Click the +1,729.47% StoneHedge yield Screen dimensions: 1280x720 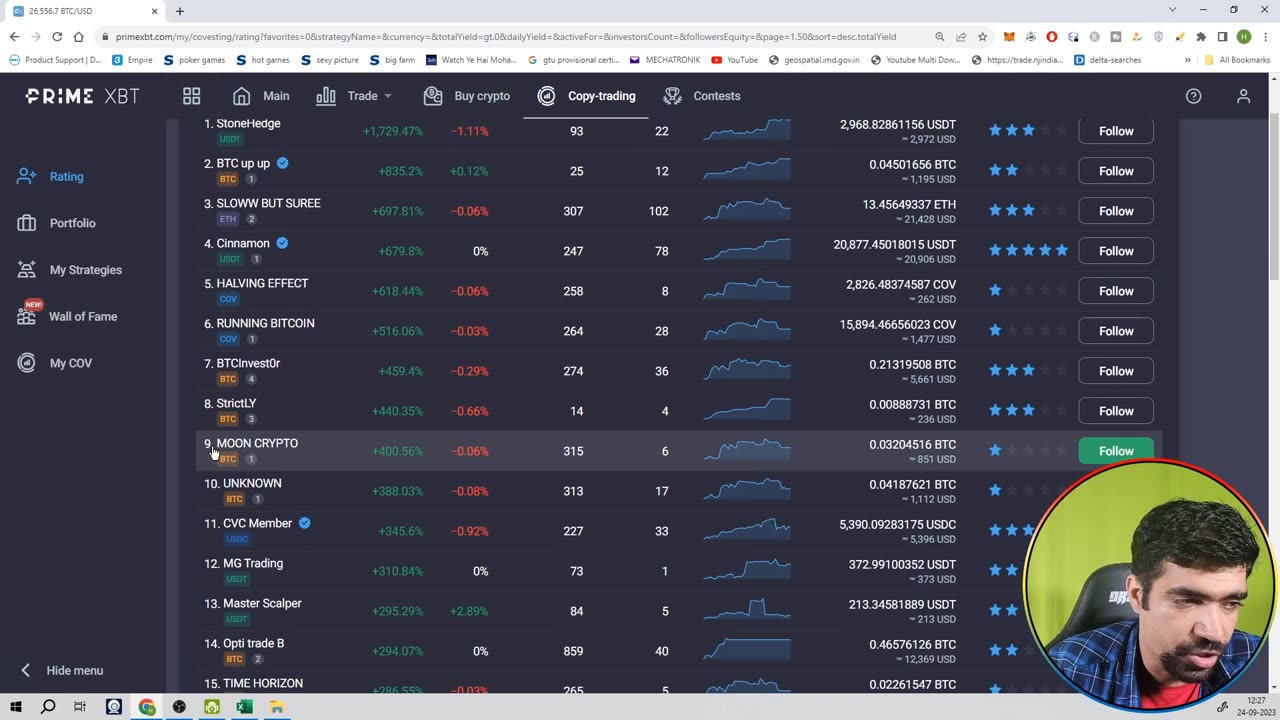click(x=393, y=131)
